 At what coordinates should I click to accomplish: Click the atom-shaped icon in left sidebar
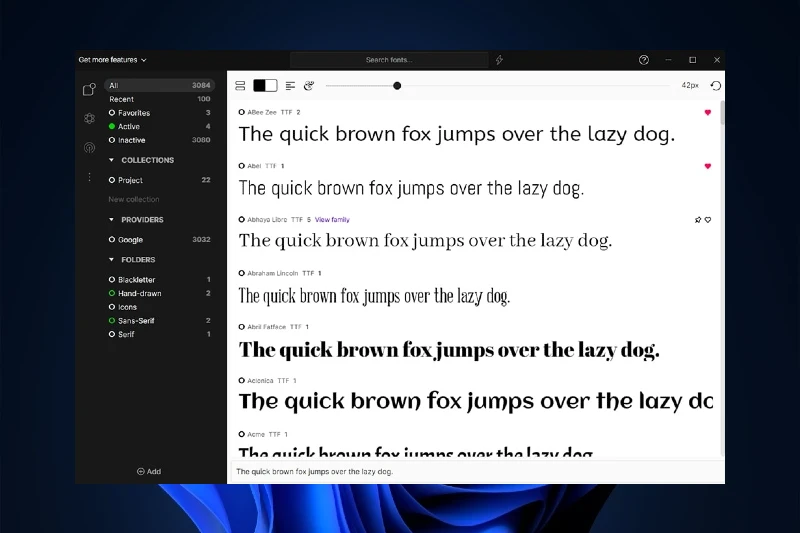[89, 118]
